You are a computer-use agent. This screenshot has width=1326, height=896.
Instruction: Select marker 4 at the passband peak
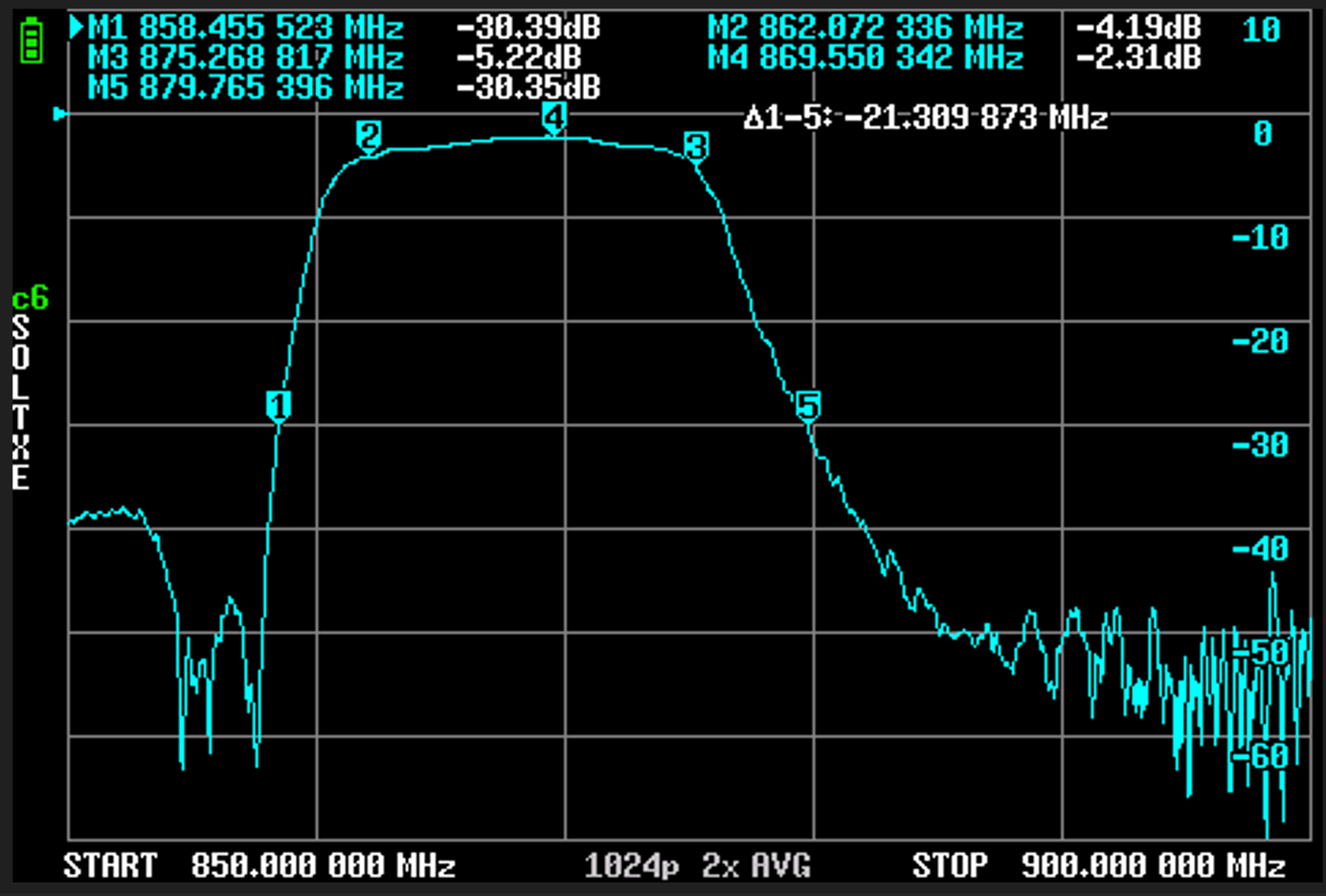553,117
